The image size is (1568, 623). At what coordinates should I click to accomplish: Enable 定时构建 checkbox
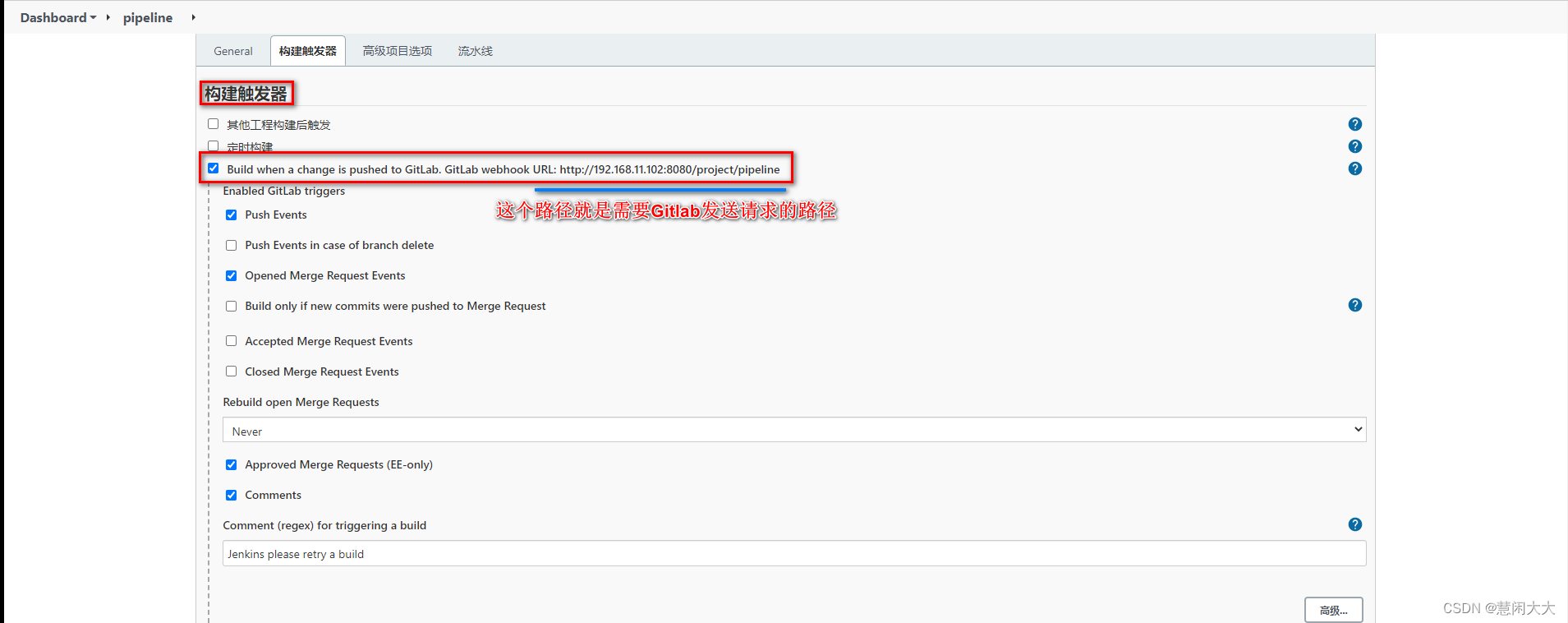(214, 145)
